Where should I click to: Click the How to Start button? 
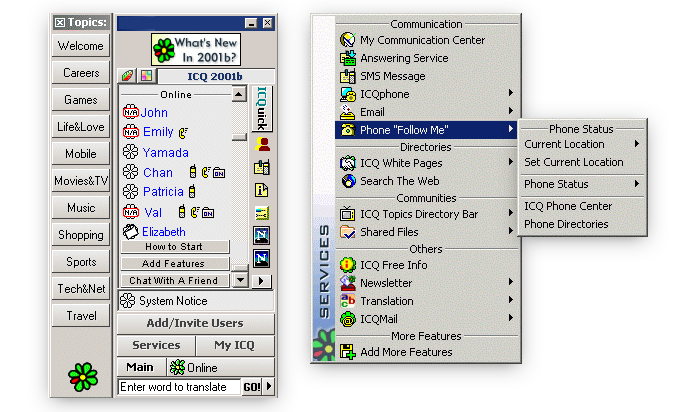pos(175,246)
